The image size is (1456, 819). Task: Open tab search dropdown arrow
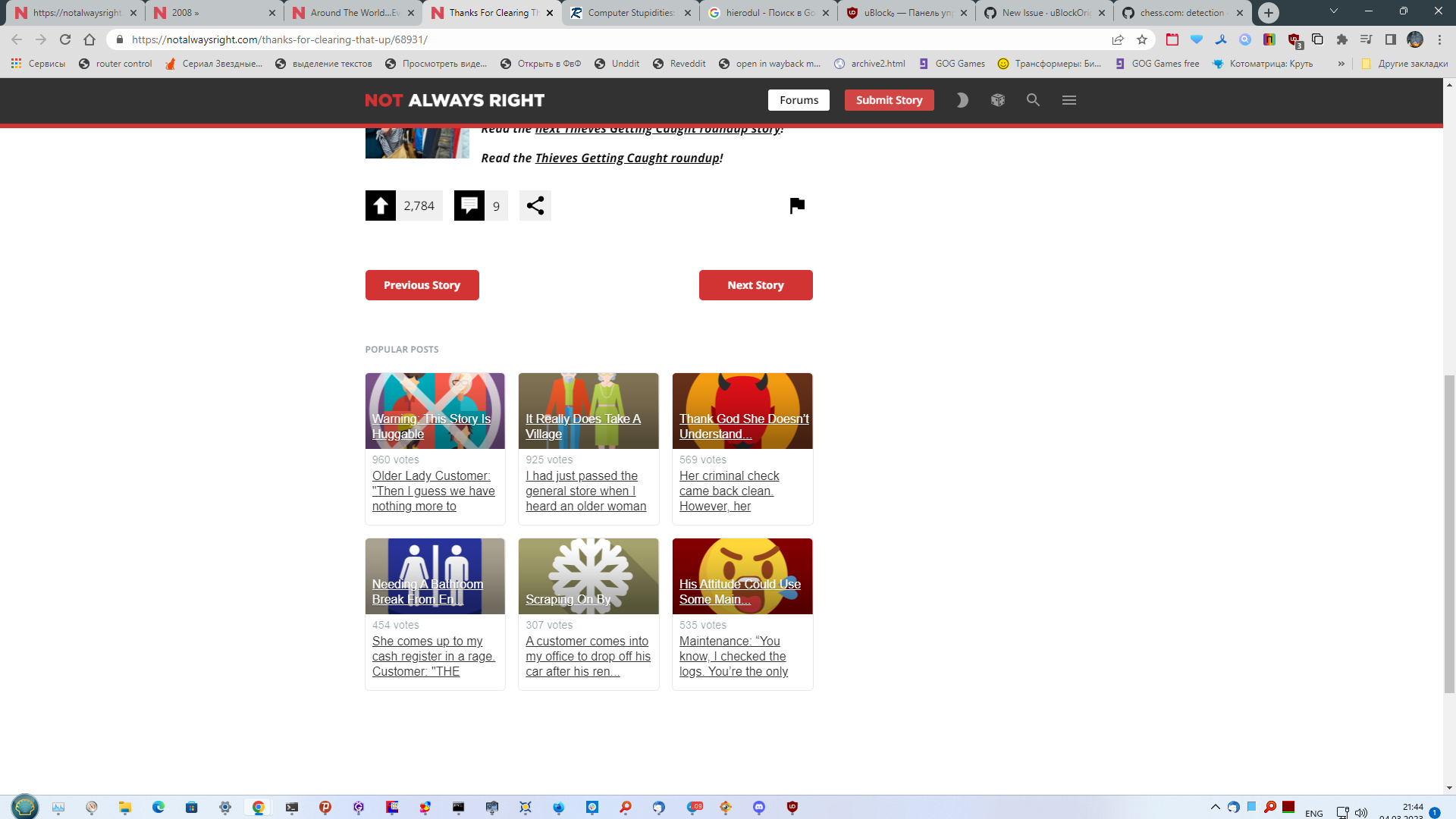click(1333, 11)
